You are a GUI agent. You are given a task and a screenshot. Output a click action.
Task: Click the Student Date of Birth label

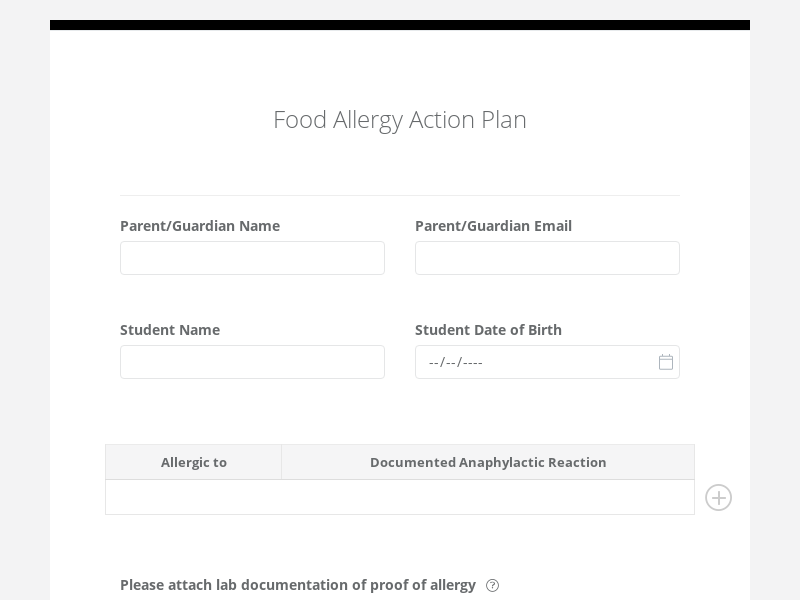click(488, 330)
